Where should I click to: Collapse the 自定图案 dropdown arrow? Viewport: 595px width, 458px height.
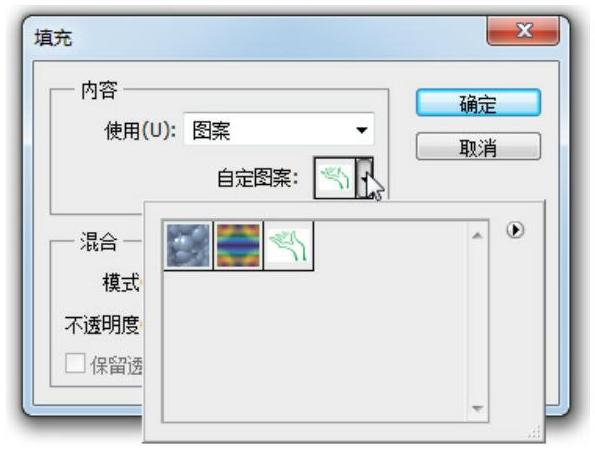click(x=364, y=178)
